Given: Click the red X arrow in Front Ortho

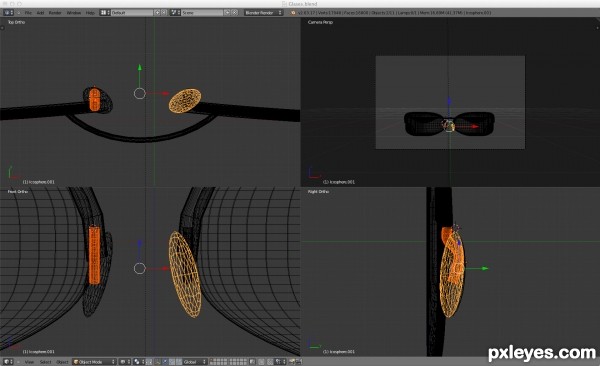Looking at the screenshot, I should [x=165, y=268].
